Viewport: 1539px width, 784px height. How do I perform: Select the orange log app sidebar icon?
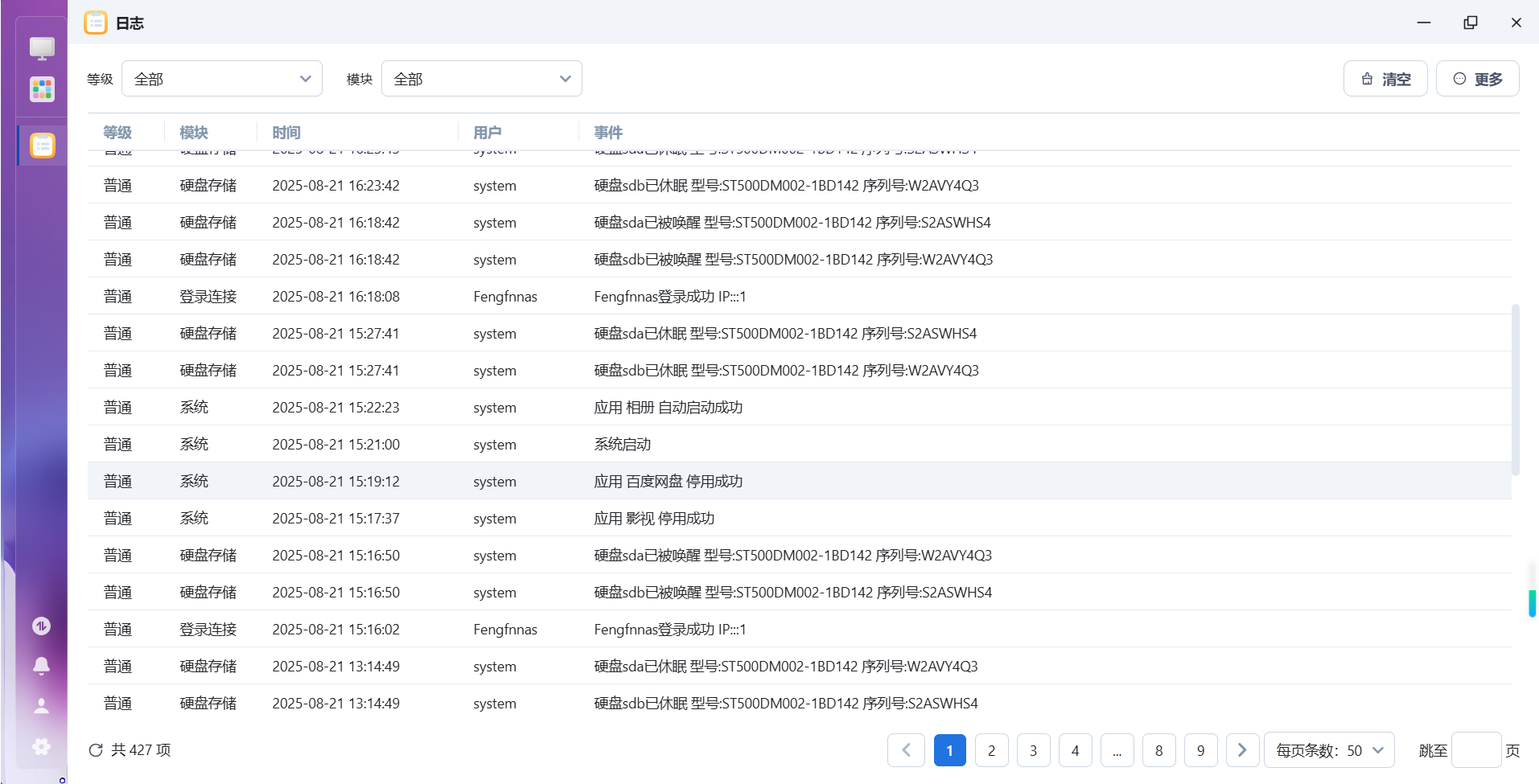42,146
